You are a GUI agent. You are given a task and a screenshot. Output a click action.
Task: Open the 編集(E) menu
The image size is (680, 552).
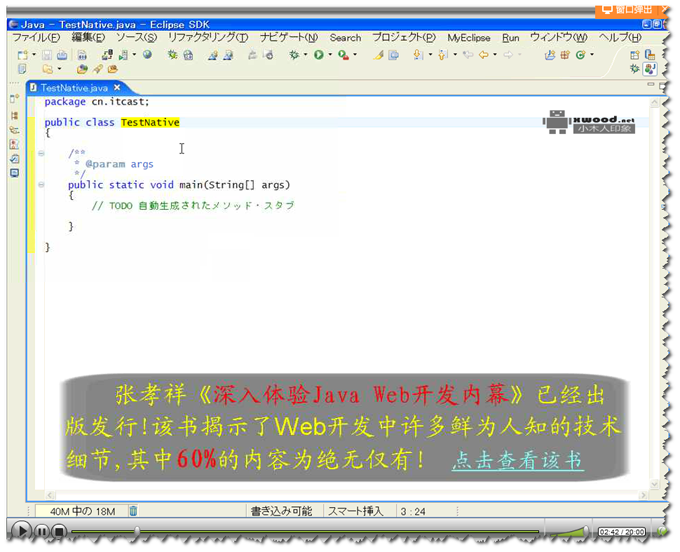(x=88, y=38)
